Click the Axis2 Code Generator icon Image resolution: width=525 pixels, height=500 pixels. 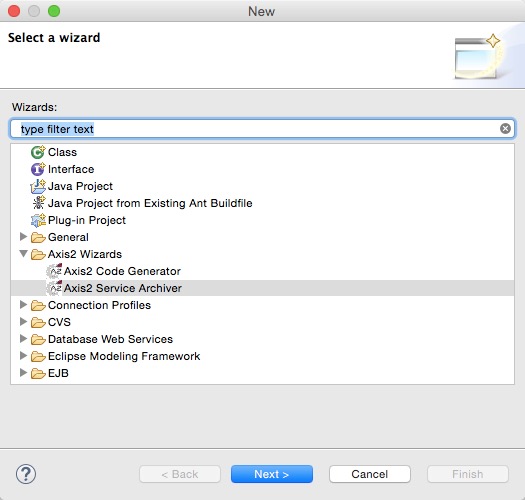click(54, 271)
